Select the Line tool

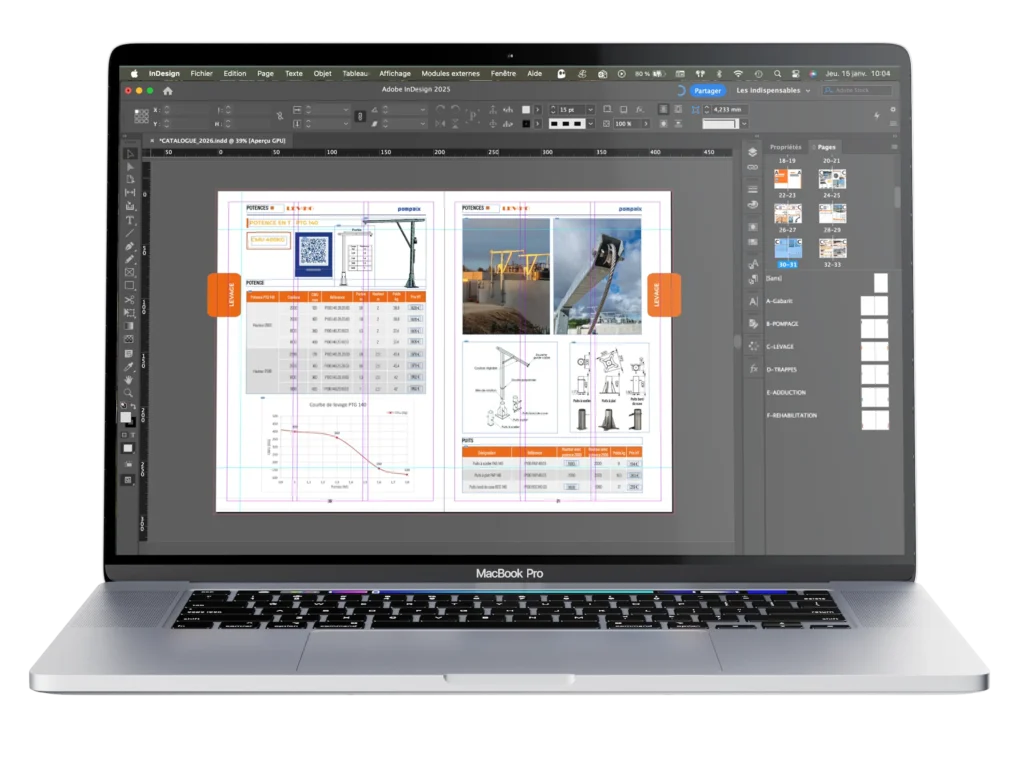point(130,233)
